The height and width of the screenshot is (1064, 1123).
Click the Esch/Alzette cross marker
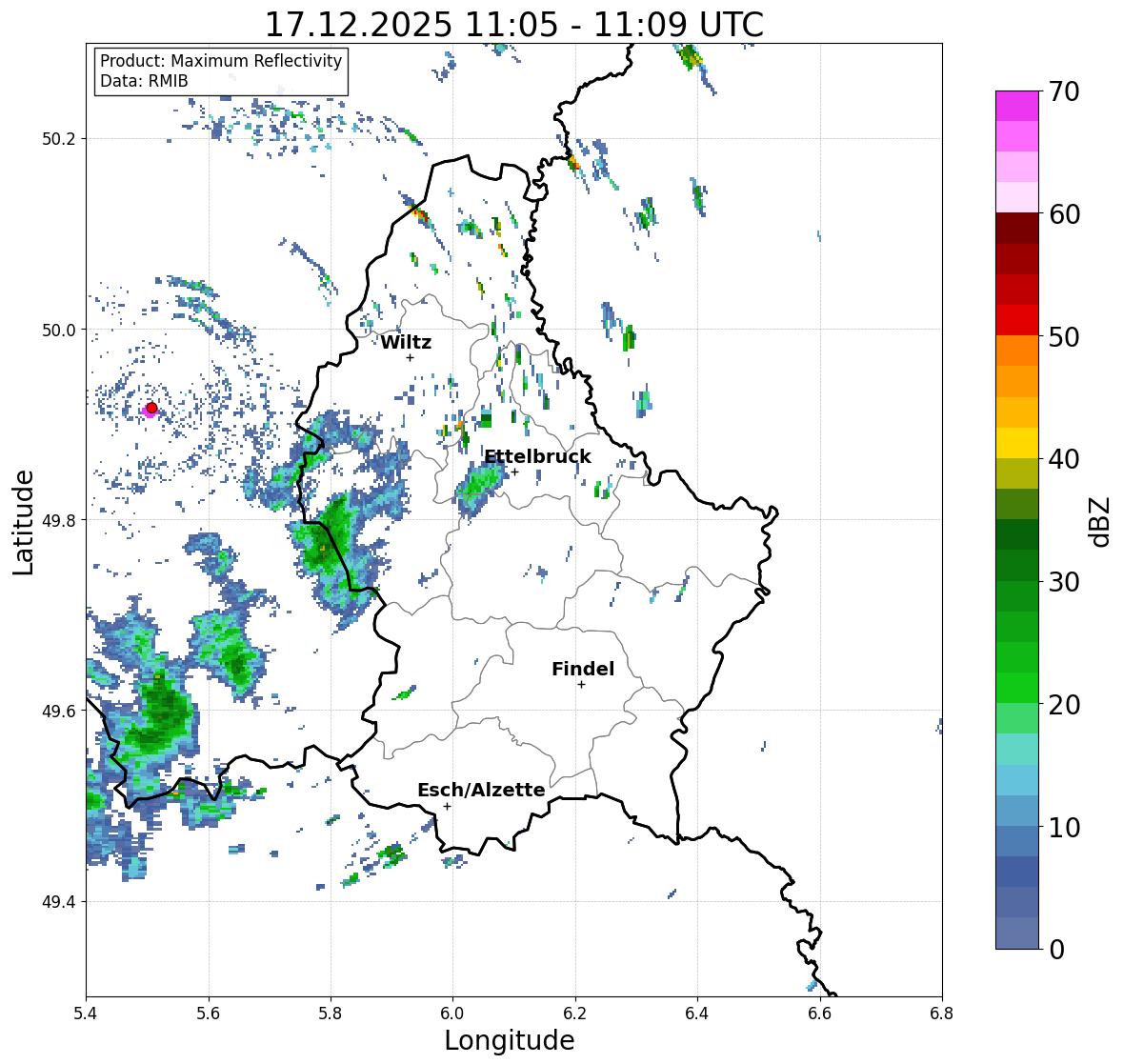(x=447, y=806)
